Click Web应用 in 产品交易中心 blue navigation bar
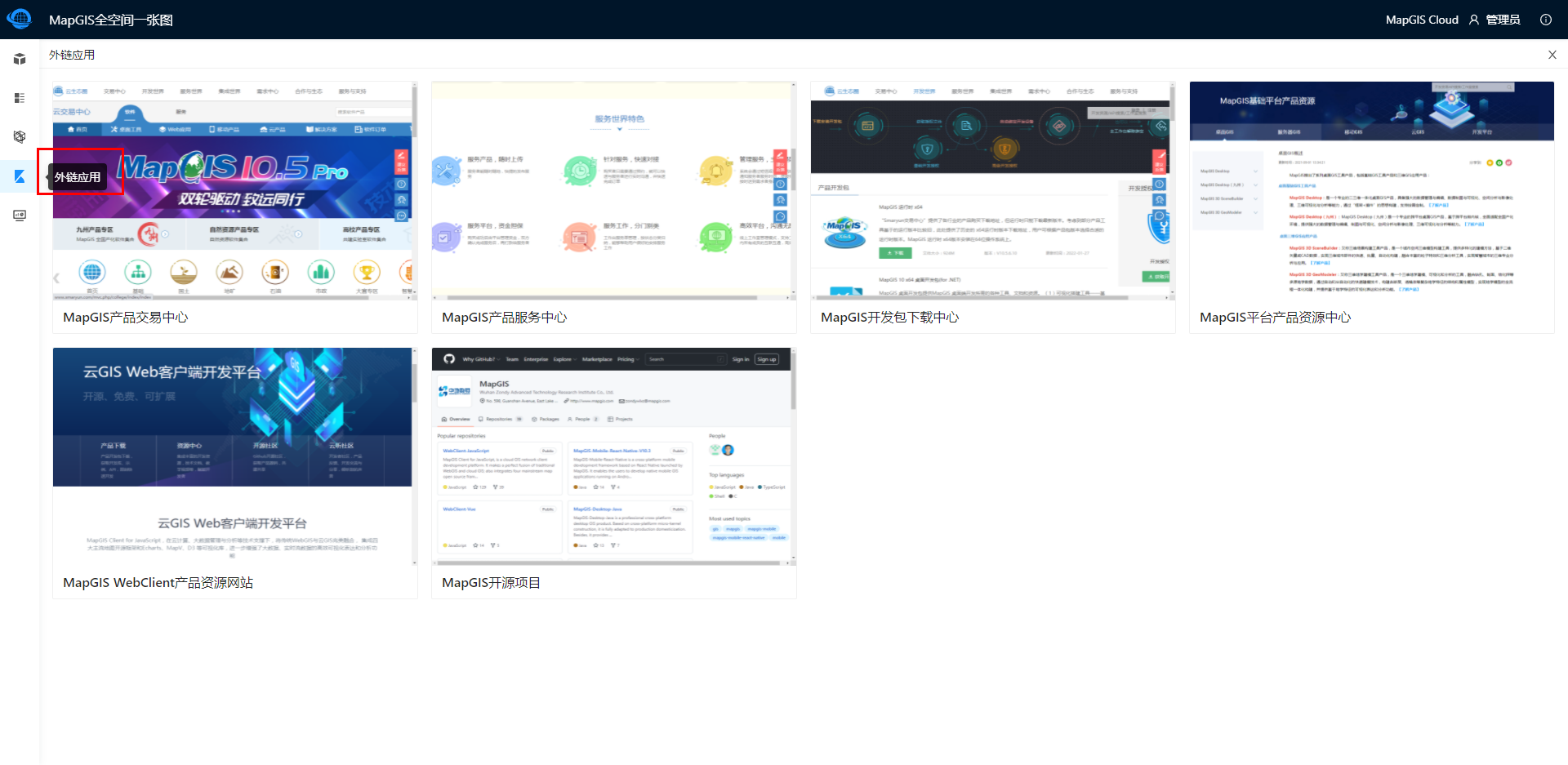1568x765 pixels. 175,130
